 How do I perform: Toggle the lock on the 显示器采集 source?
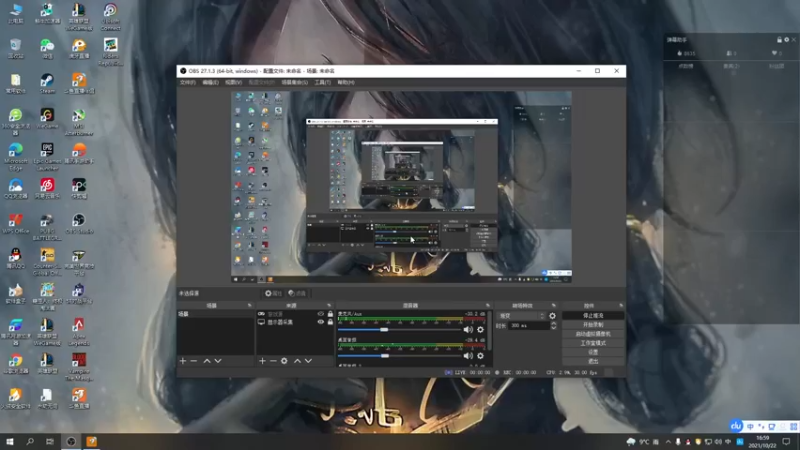330,322
